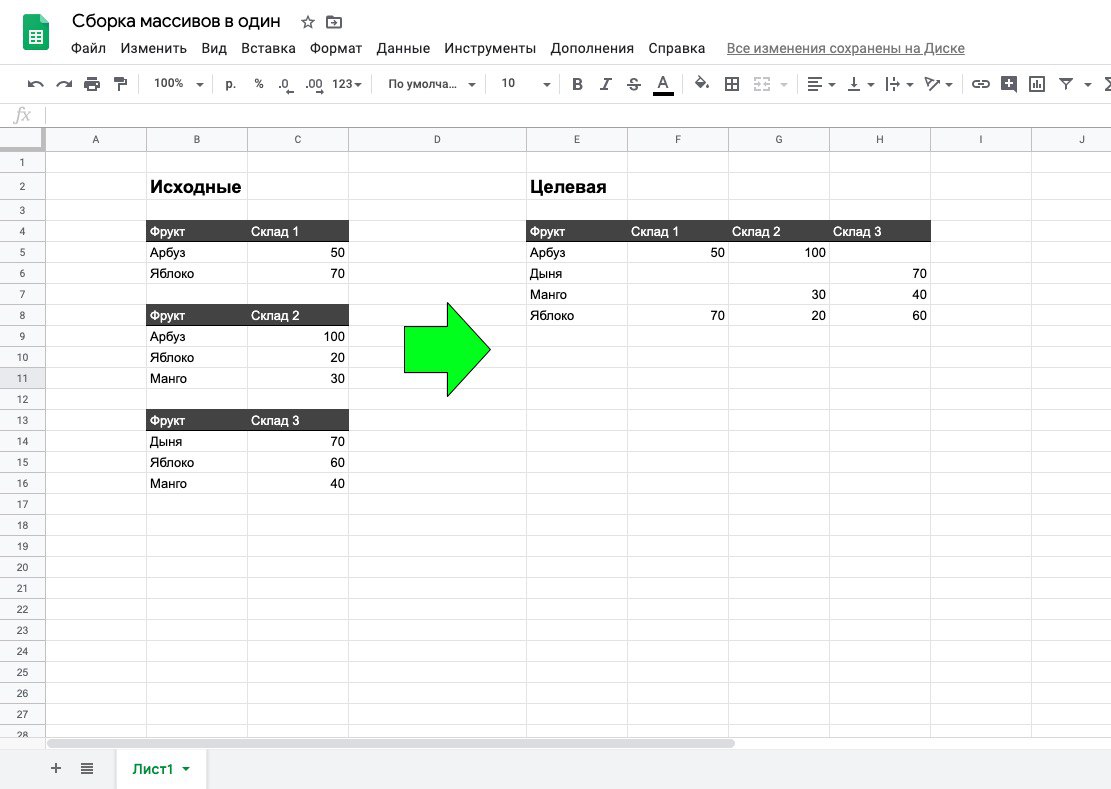The image size is (1111, 789).
Task: Open the Borders tool
Action: 732,84
